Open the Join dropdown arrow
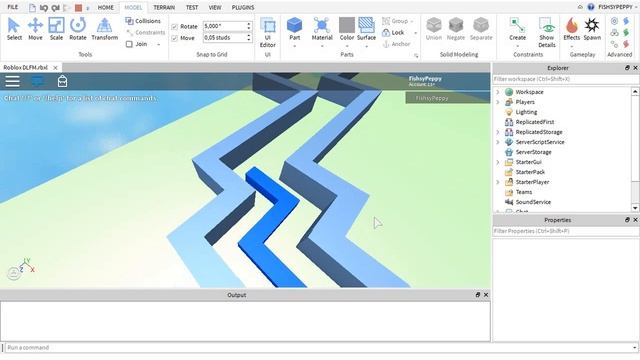The height and width of the screenshot is (360, 640). (x=158, y=44)
